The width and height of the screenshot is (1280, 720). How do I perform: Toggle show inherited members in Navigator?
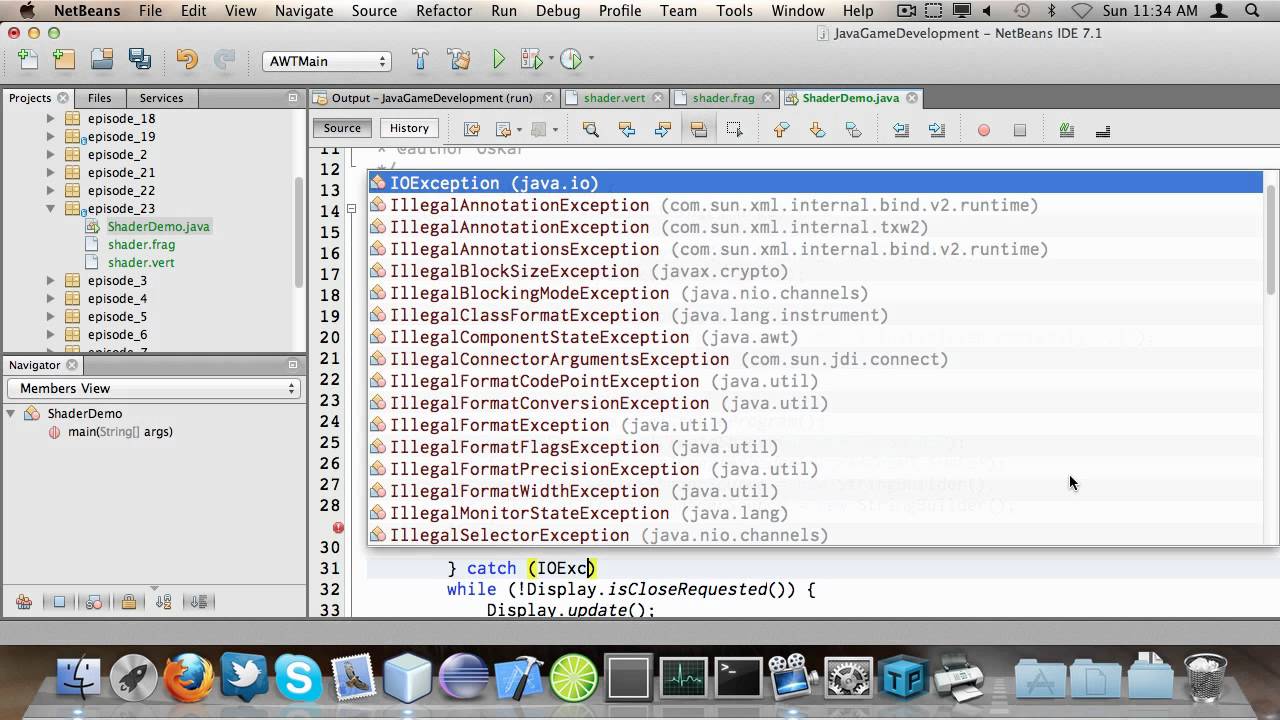(24, 602)
